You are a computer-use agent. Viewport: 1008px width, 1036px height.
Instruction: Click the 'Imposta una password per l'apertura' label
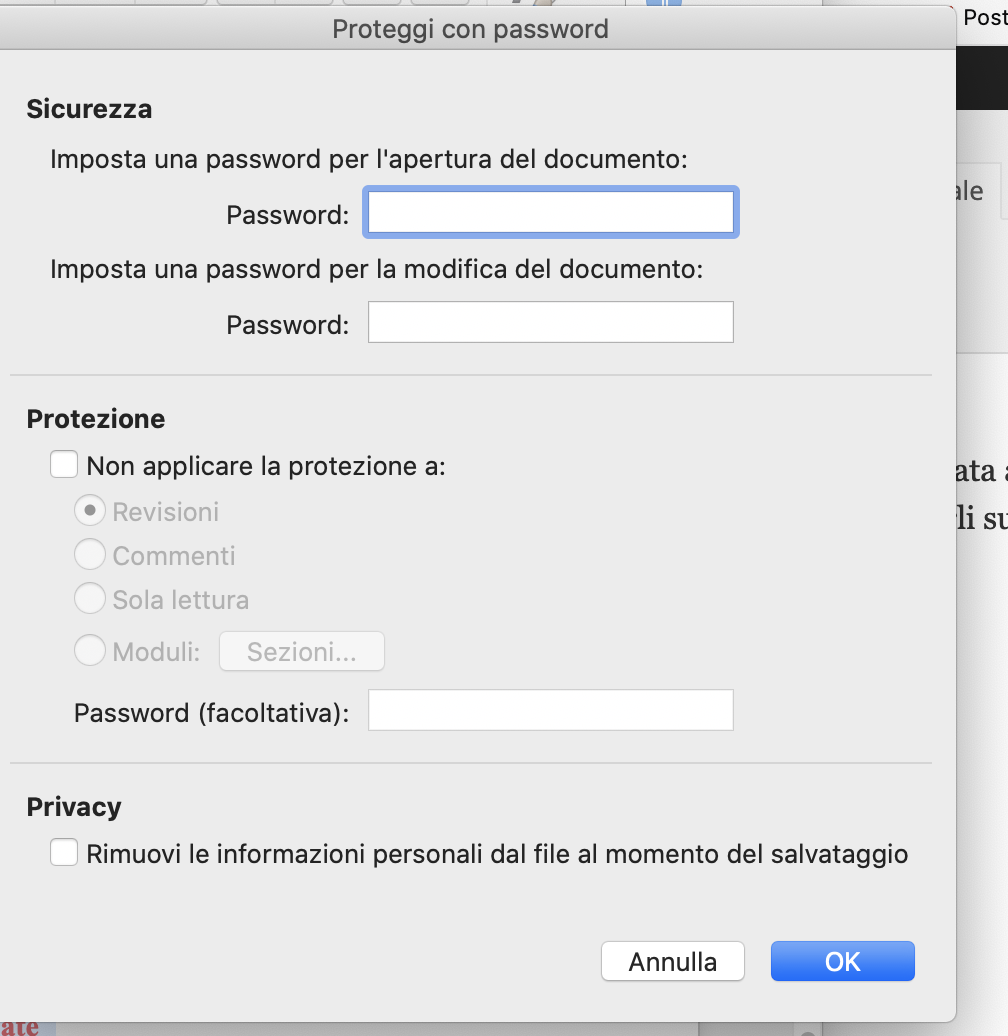tap(369, 159)
